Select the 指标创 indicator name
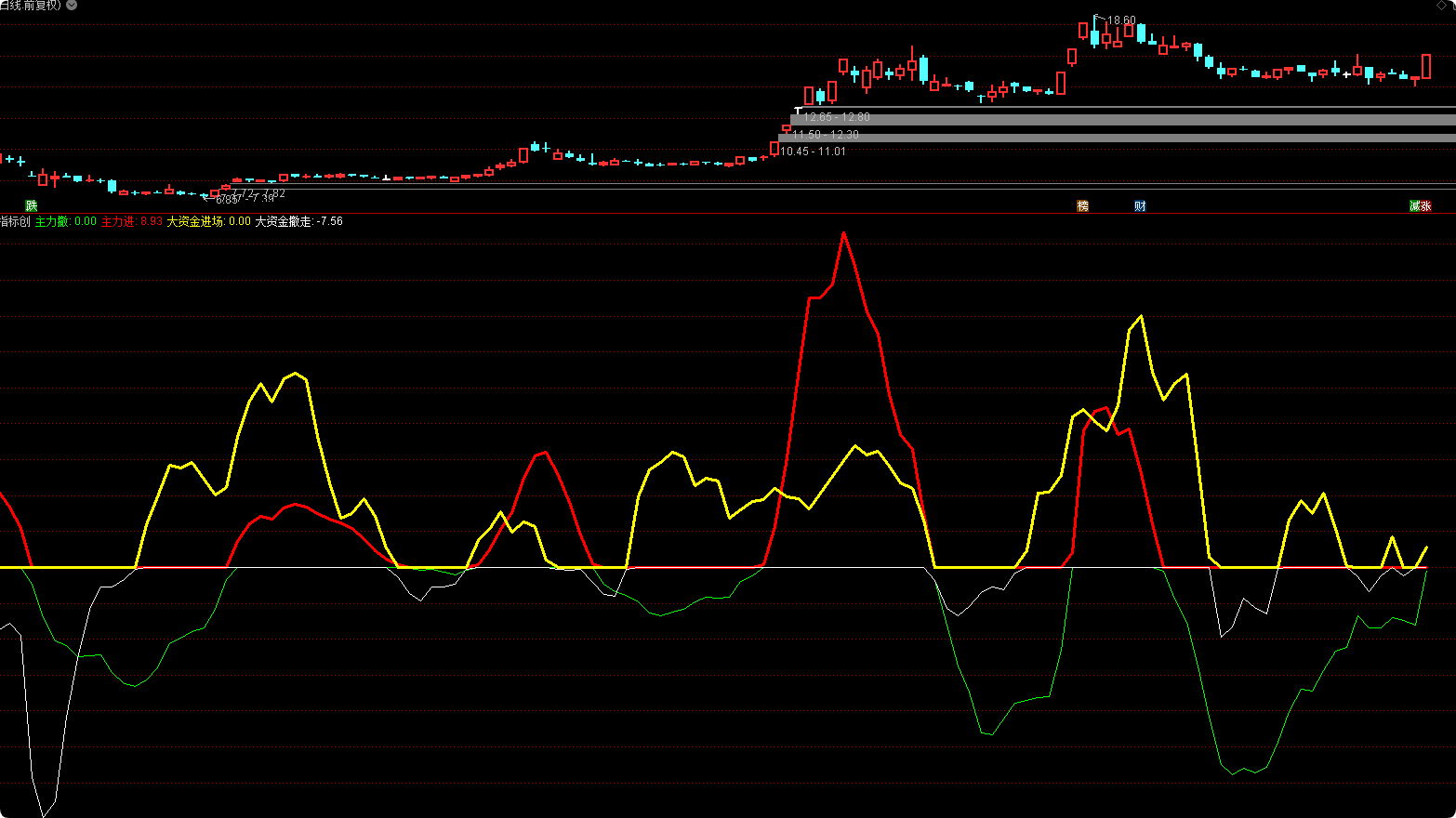The height and width of the screenshot is (818, 1456). (x=15, y=221)
